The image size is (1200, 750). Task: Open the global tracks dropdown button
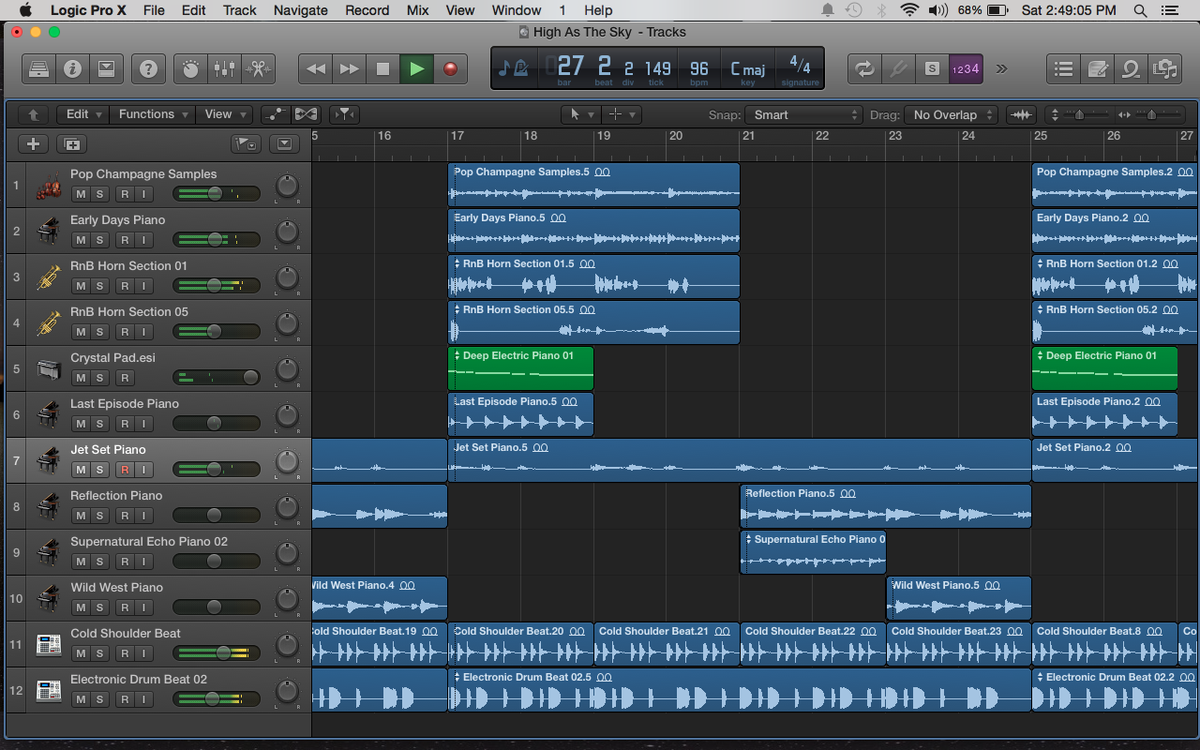285,144
